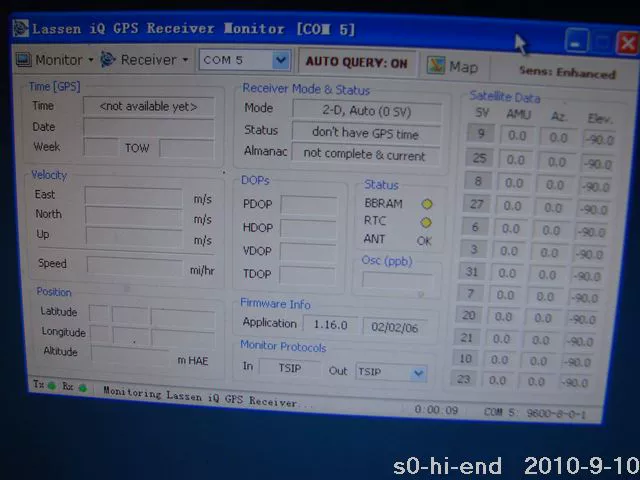Open the Map view button

tap(453, 66)
